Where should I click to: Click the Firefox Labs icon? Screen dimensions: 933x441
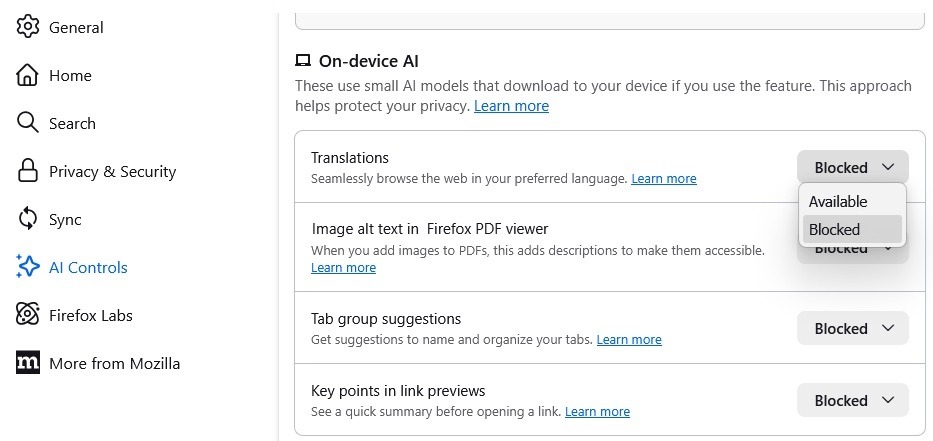click(x=28, y=315)
